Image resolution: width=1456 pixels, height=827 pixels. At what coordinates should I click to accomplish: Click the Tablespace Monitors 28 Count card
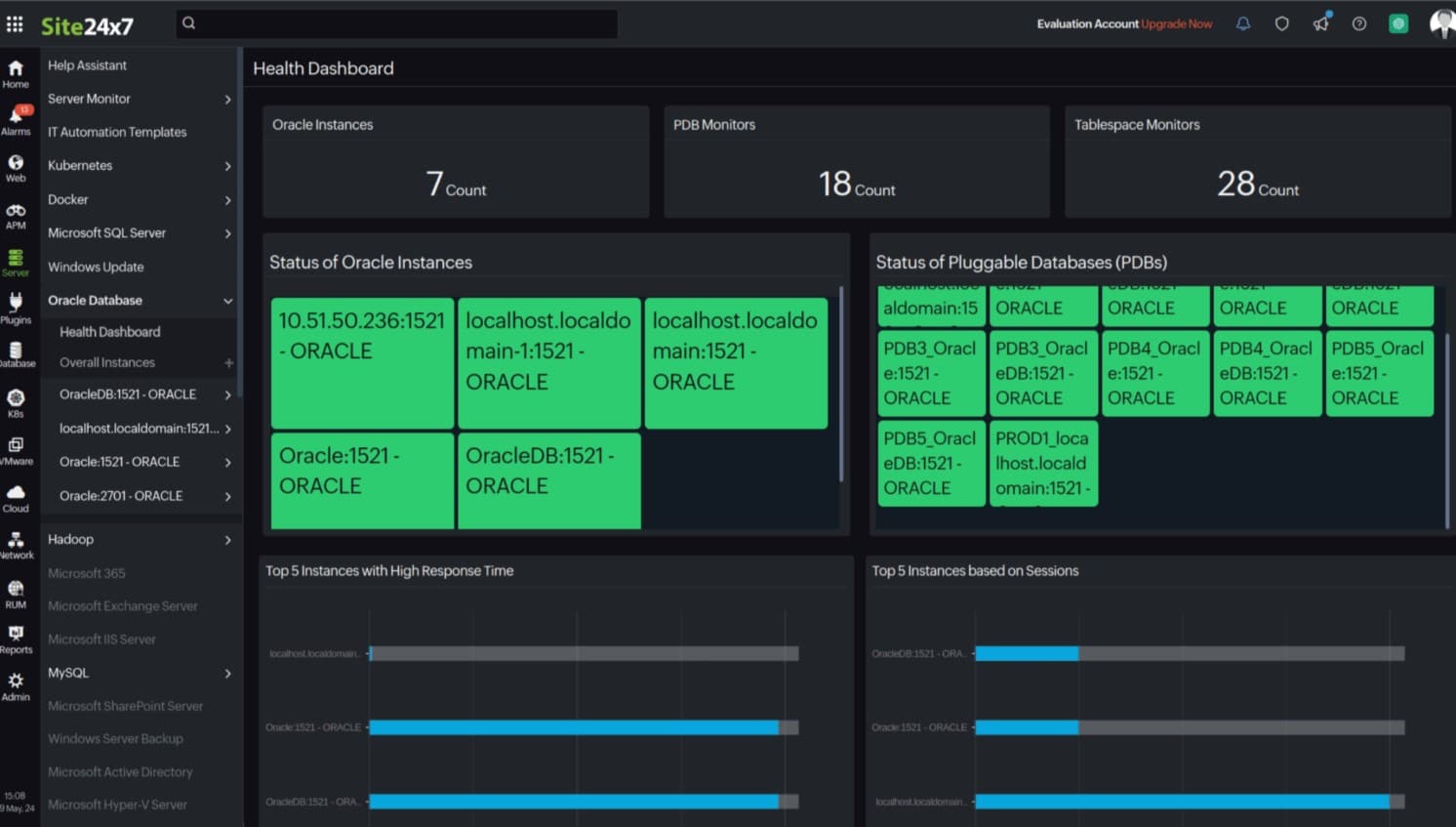1258,162
